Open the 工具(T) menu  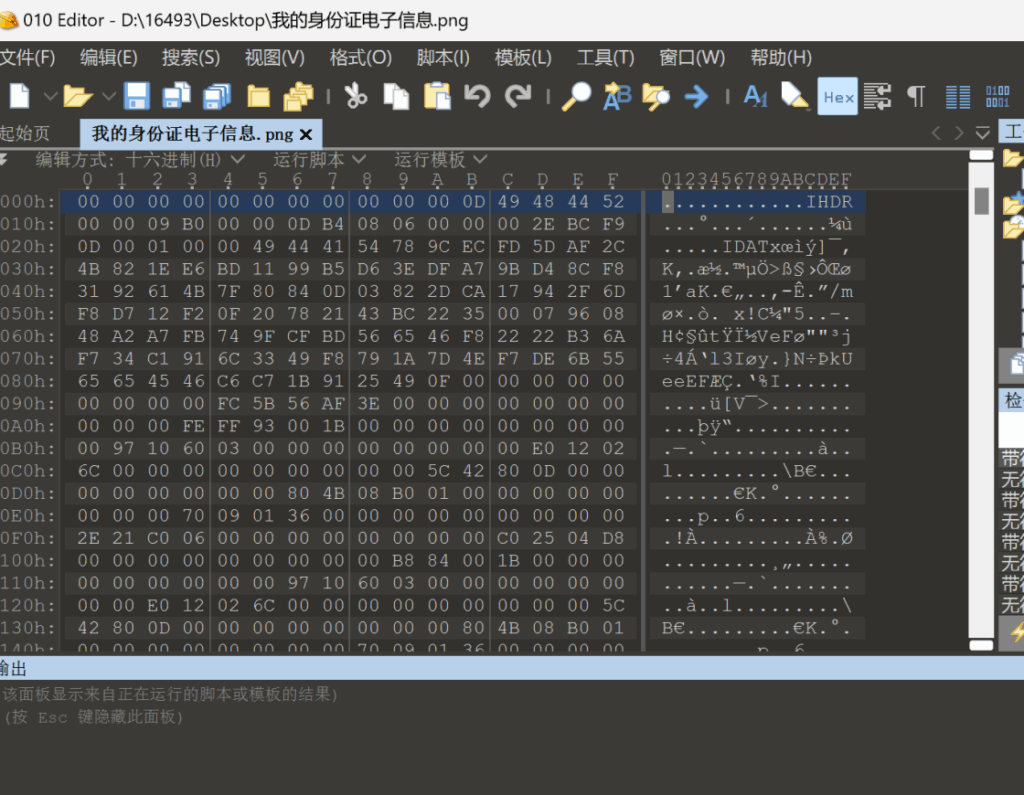pos(605,57)
